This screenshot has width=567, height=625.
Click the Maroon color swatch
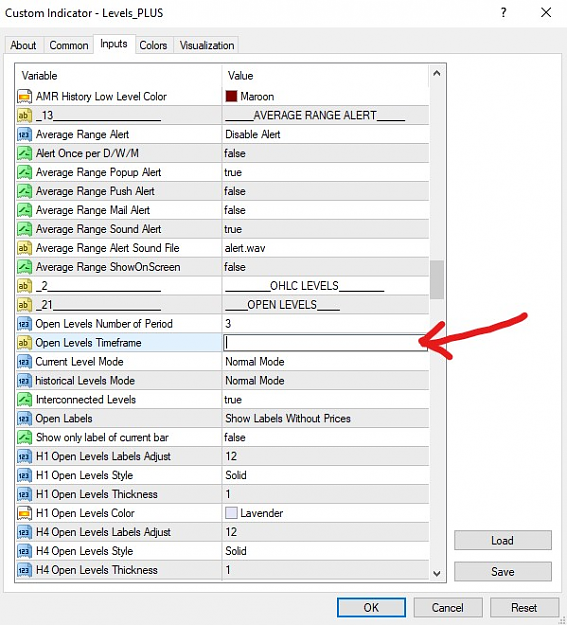(231, 96)
